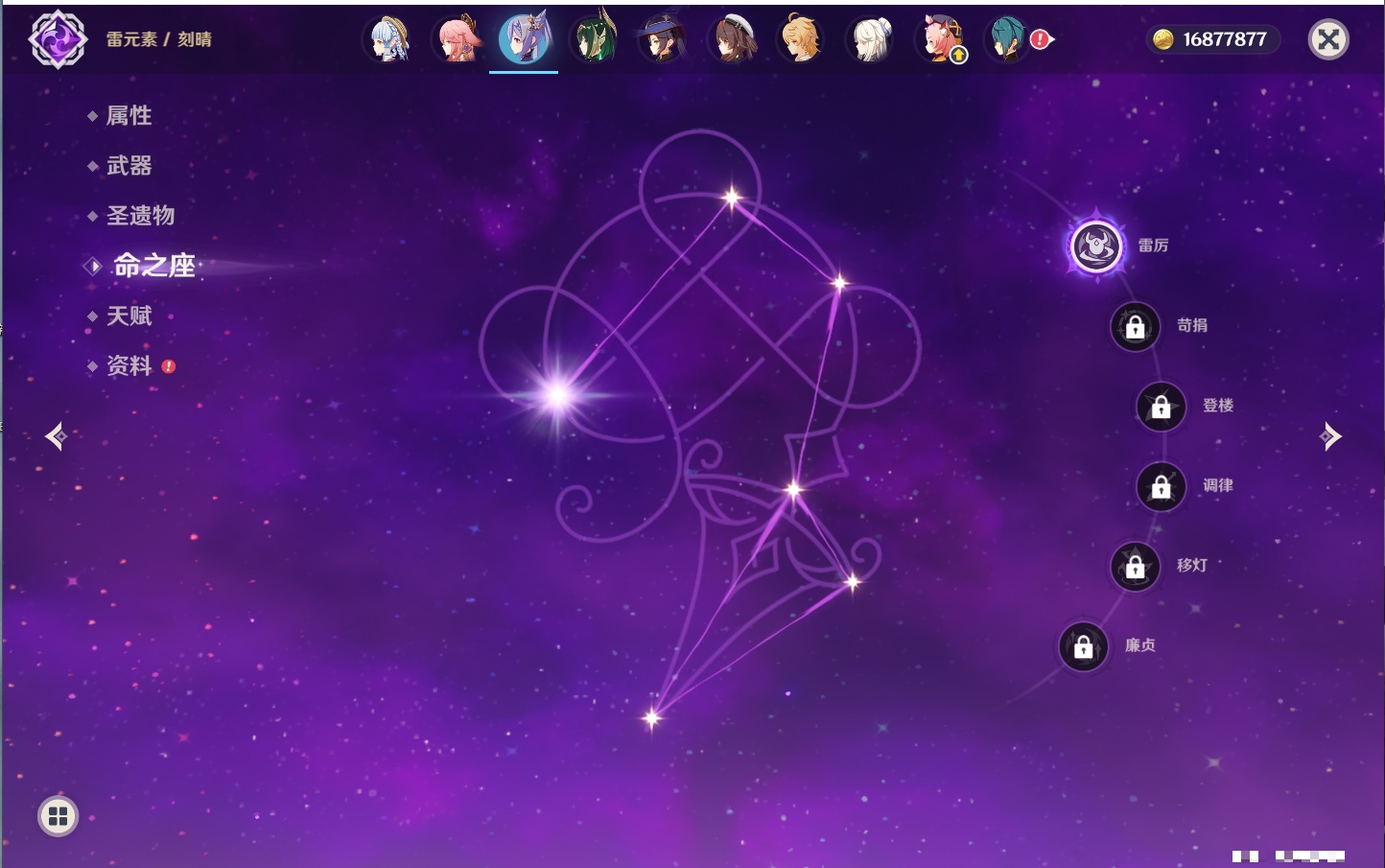Click the Electro element emblem beside 雷元素

pos(58,39)
